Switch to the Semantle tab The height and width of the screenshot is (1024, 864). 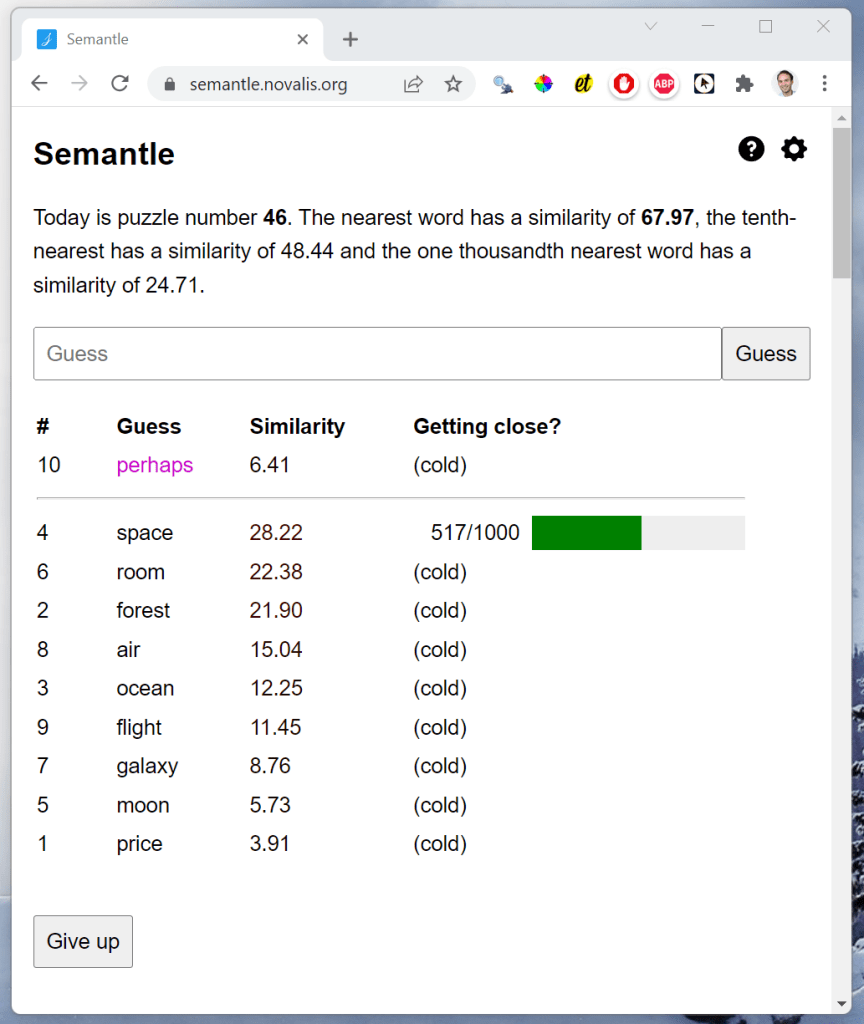click(x=160, y=40)
